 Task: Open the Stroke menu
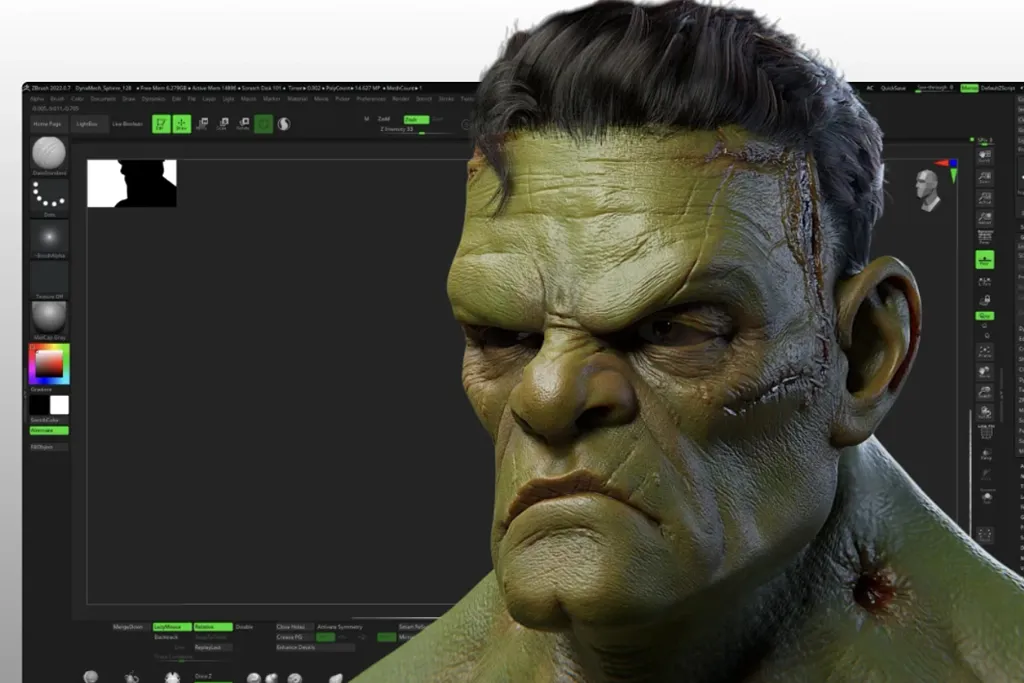click(x=446, y=99)
